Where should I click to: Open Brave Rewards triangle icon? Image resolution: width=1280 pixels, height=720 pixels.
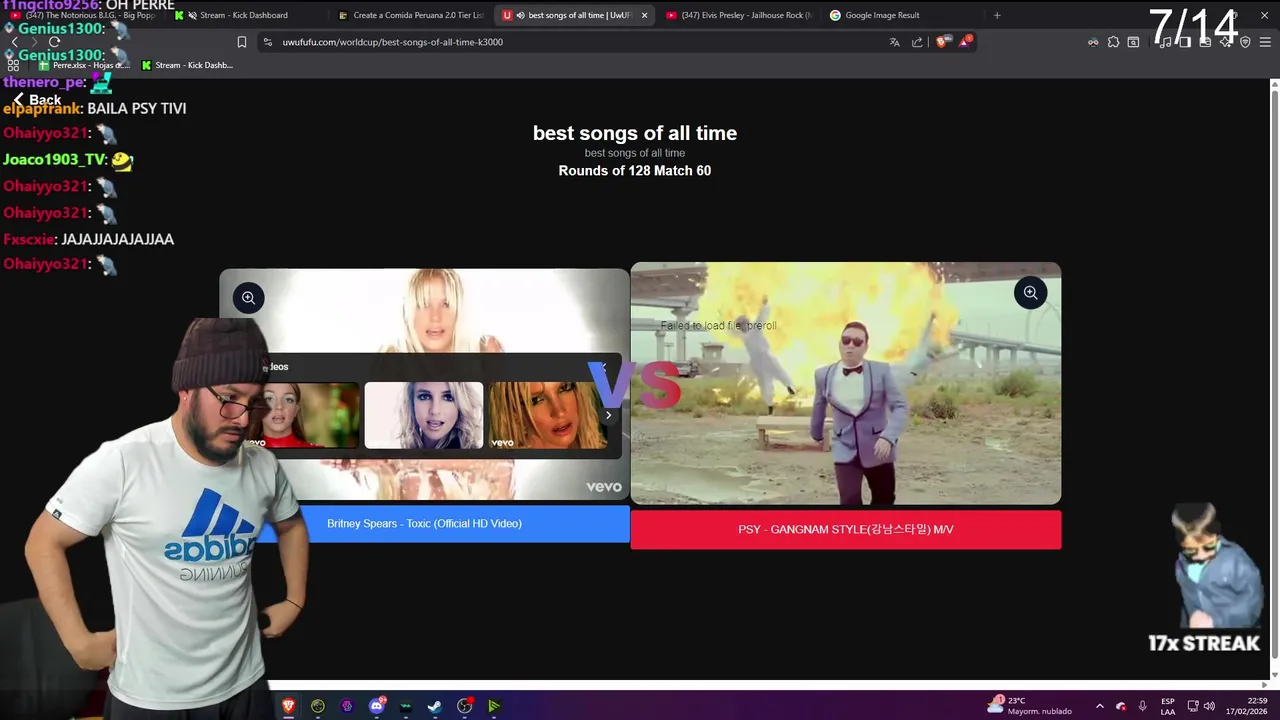[964, 42]
